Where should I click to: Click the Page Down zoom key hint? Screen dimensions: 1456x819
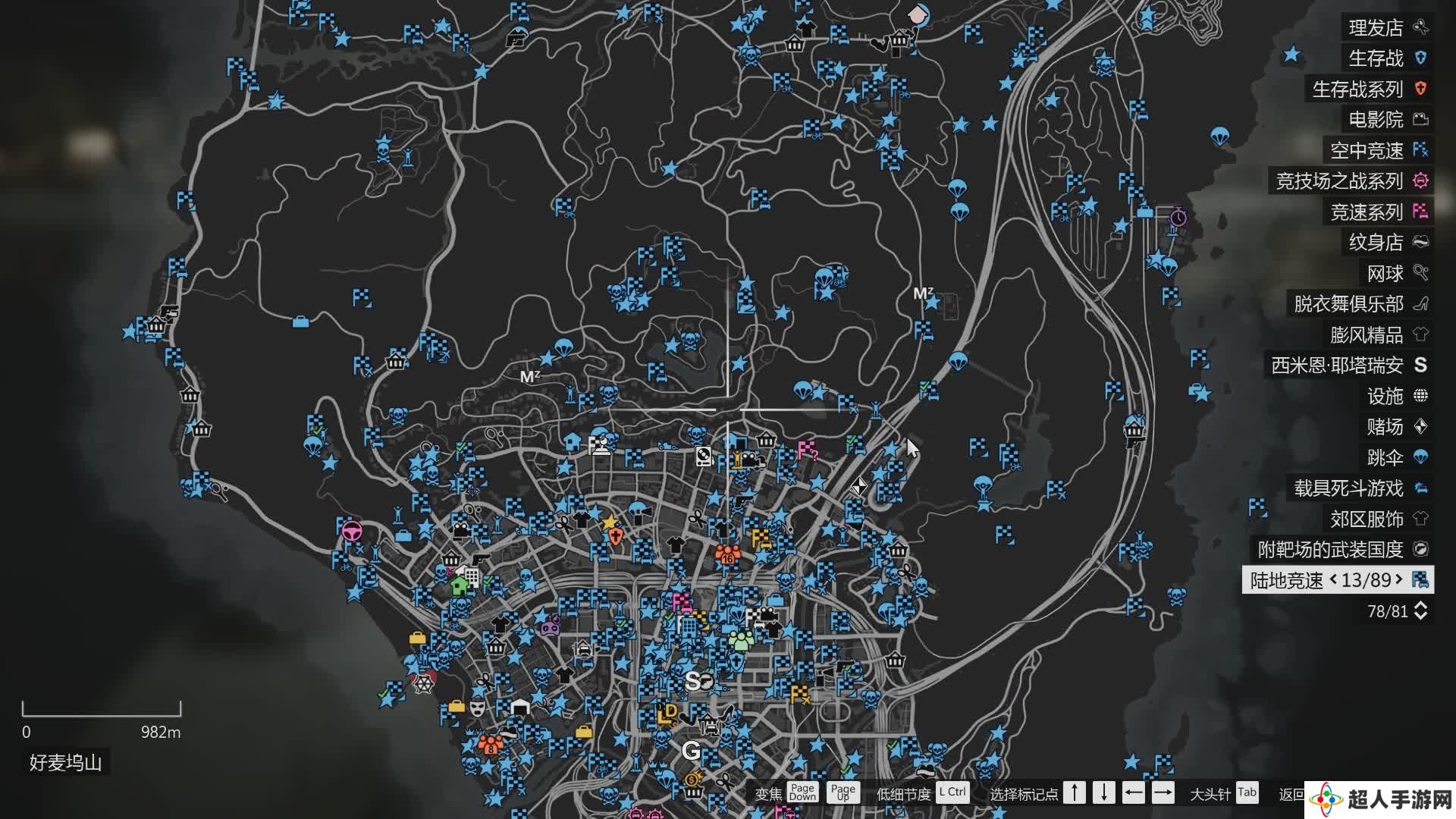pos(802,792)
